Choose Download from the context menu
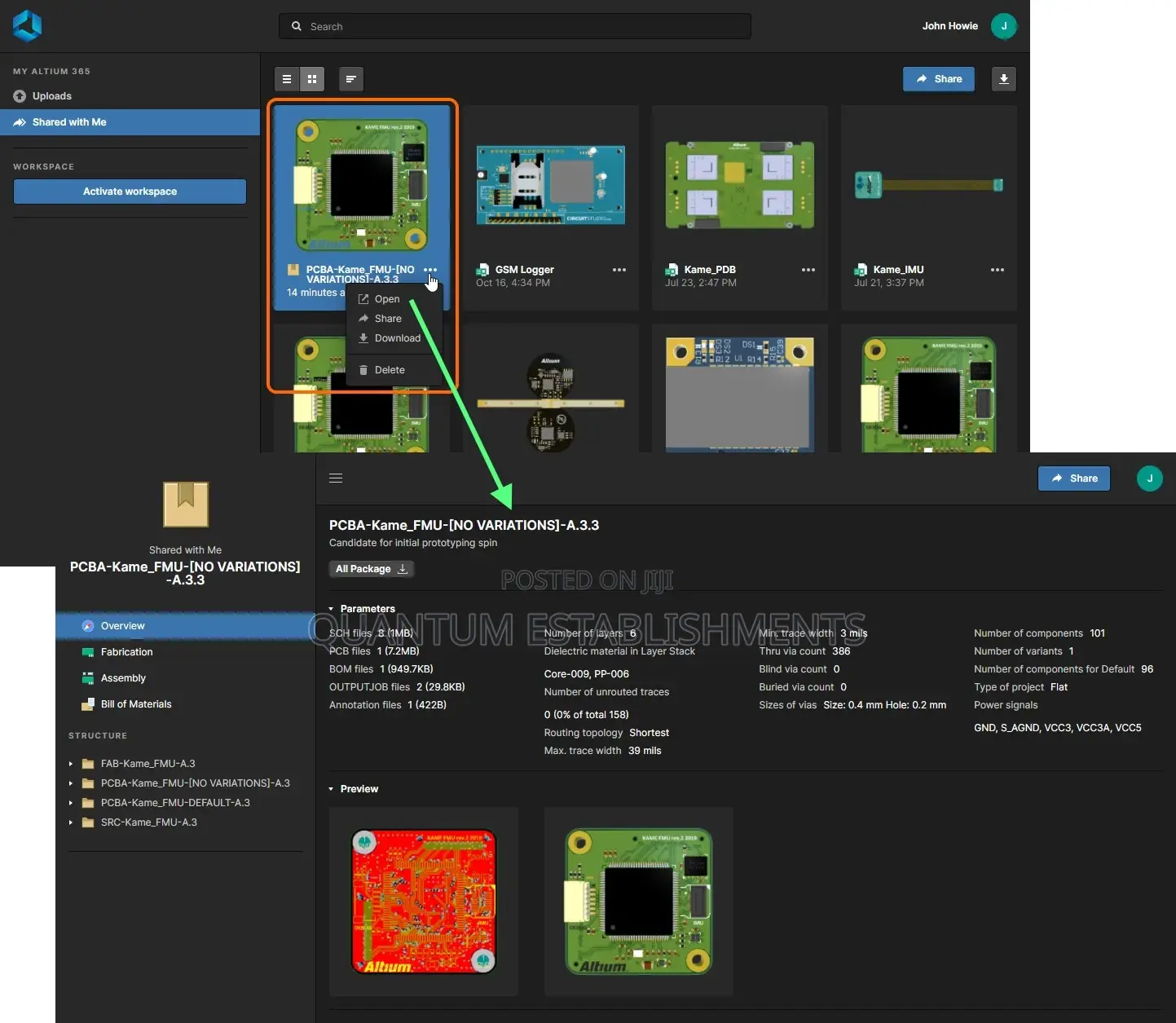 (x=394, y=338)
